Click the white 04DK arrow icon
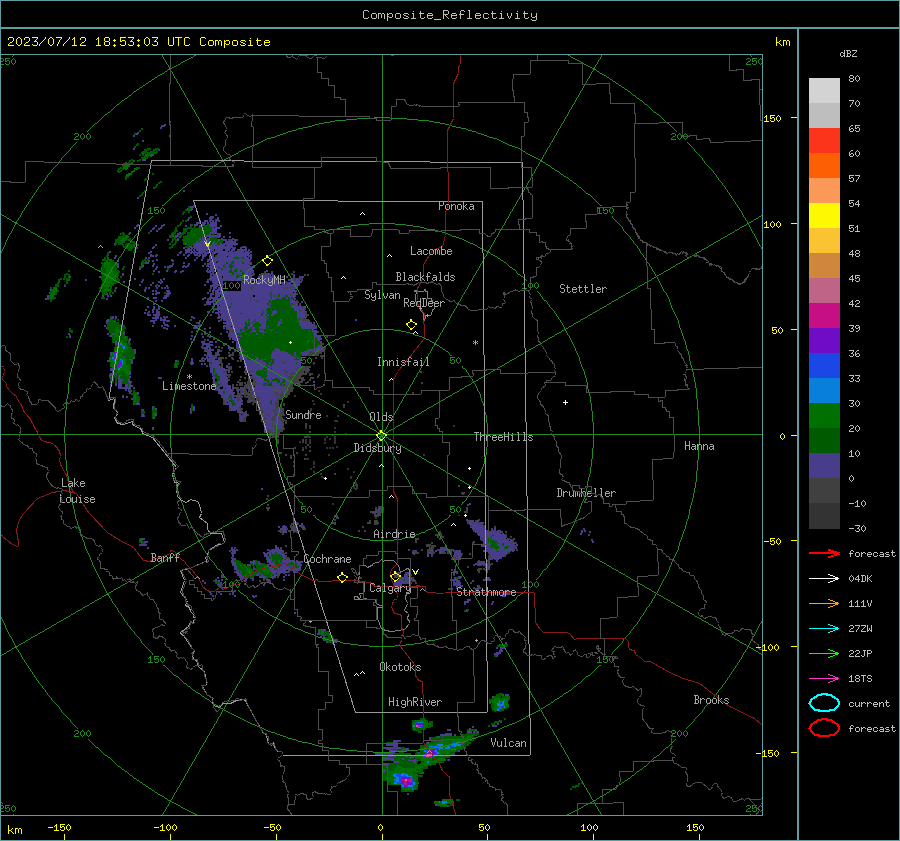Screen dimensions: 900x841 [824, 578]
